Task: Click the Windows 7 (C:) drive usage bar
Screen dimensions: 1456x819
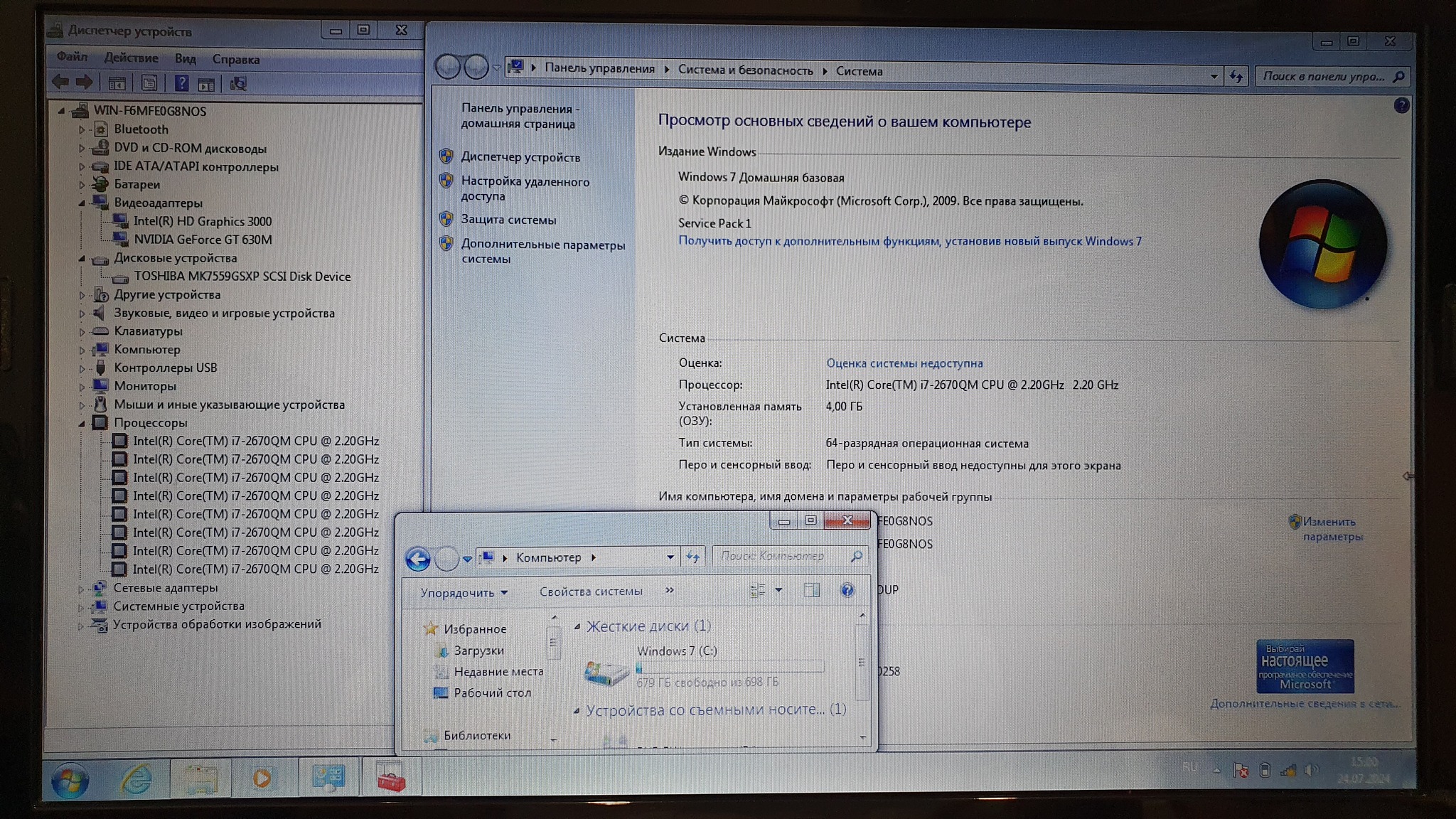Action: 730,668
